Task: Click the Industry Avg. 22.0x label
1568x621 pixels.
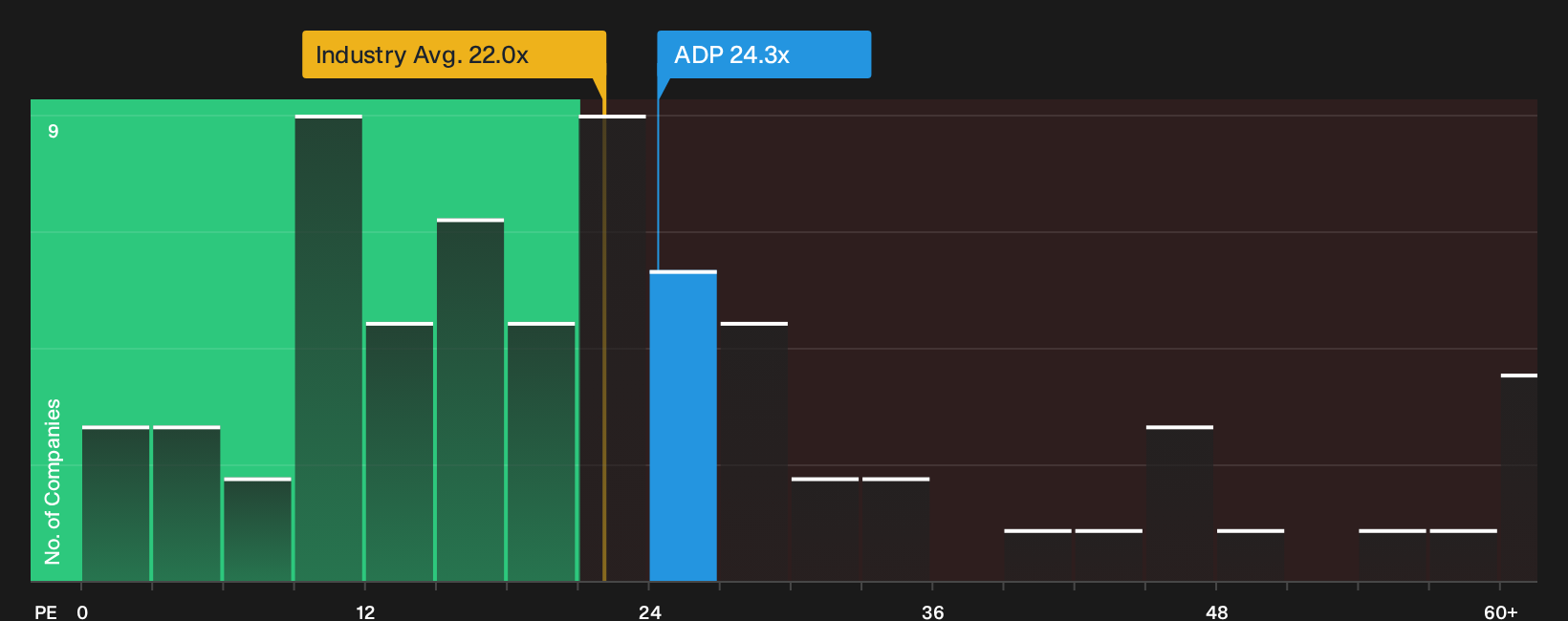Action: pyautogui.click(x=454, y=54)
